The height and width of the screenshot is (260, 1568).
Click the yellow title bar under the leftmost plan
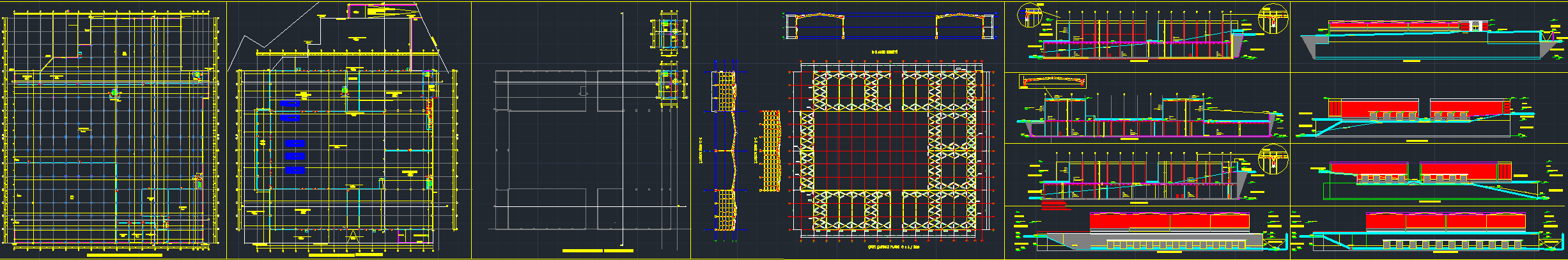pyautogui.click(x=124, y=255)
